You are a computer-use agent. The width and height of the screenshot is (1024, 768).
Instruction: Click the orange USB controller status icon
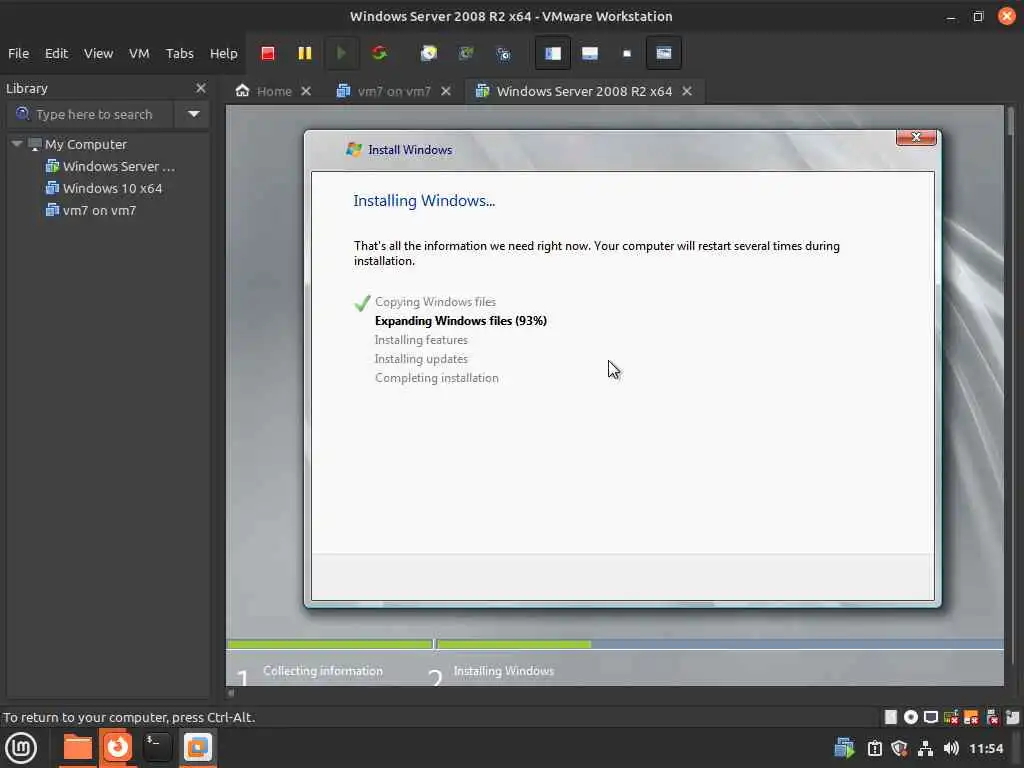click(971, 717)
